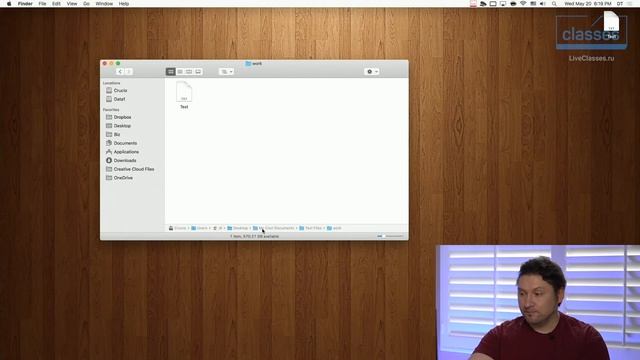Click the work folder in path bar

coord(334,228)
